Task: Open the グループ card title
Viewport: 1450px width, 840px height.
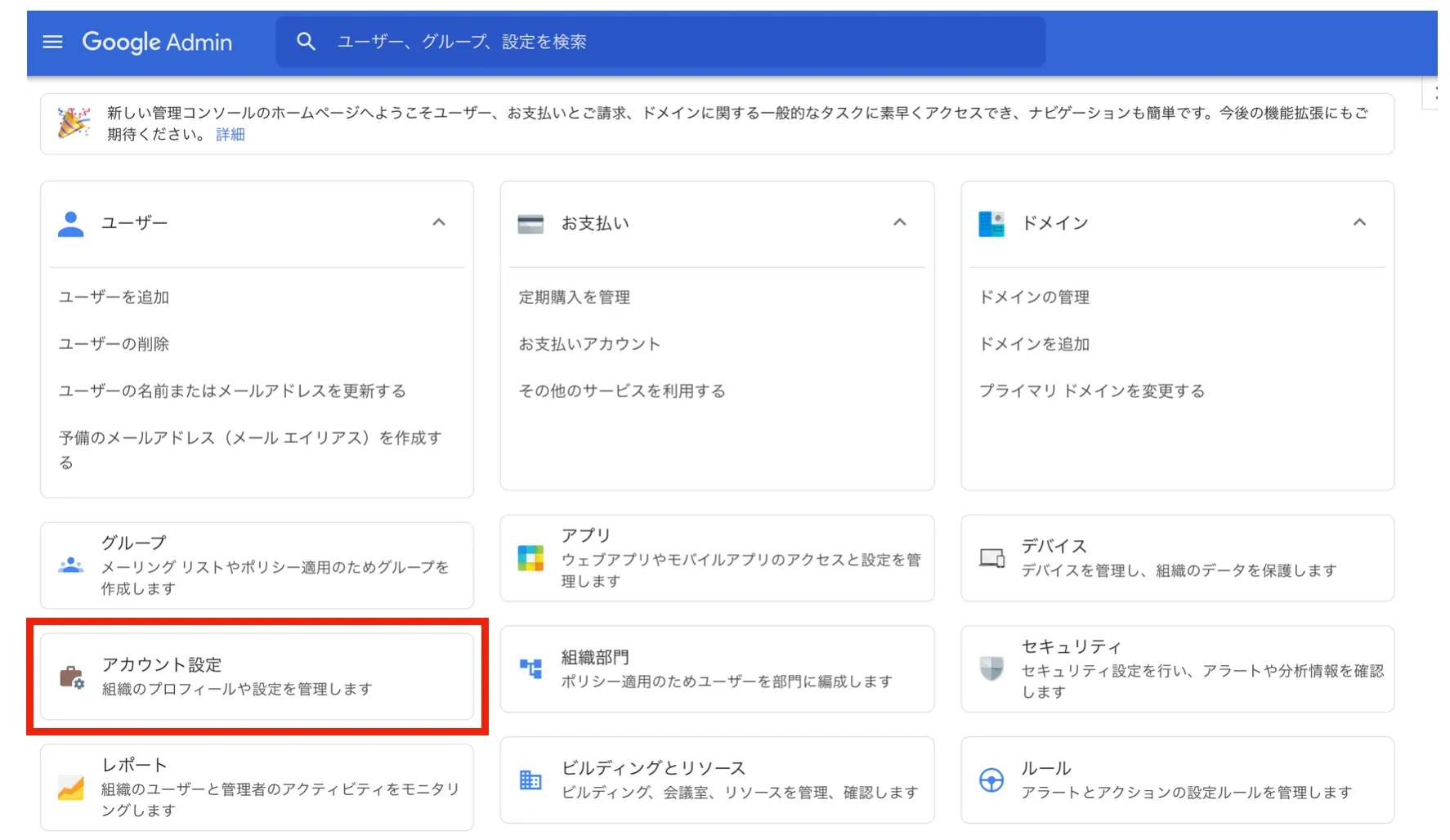Action: coord(134,543)
